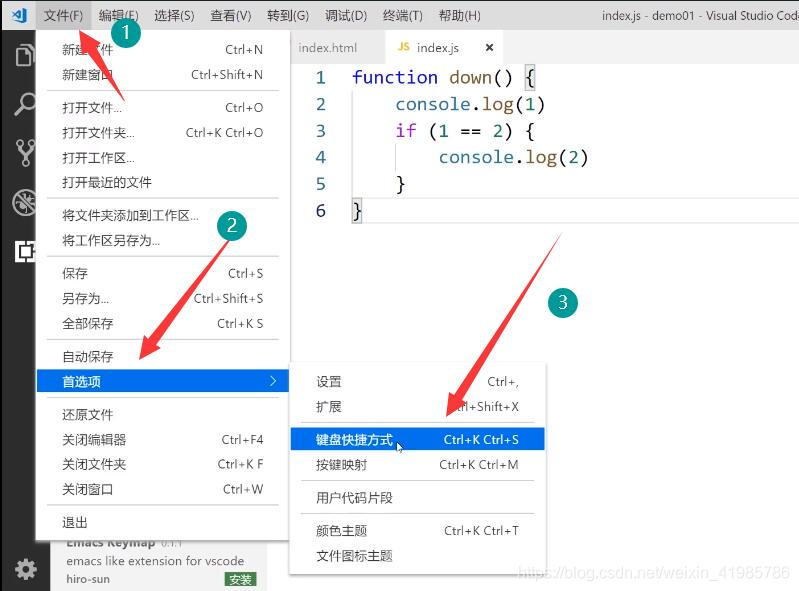Select the index.js tab
Screen dimensions: 799x591
[444, 47]
